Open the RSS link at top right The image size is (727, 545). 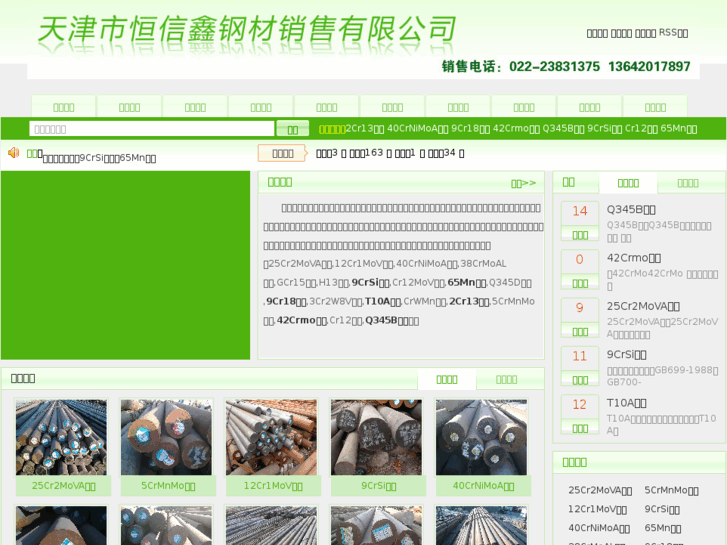pyautogui.click(x=673, y=32)
